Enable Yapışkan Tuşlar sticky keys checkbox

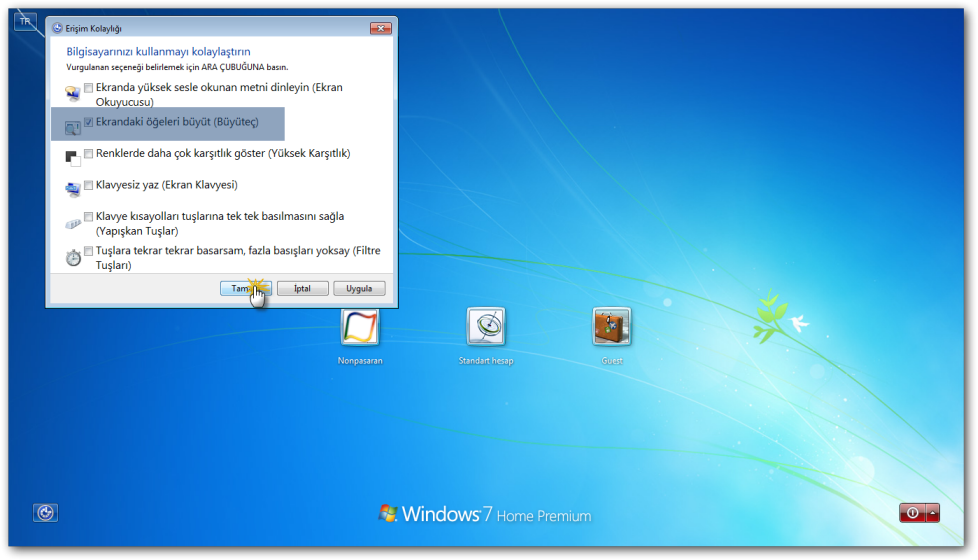[x=89, y=216]
